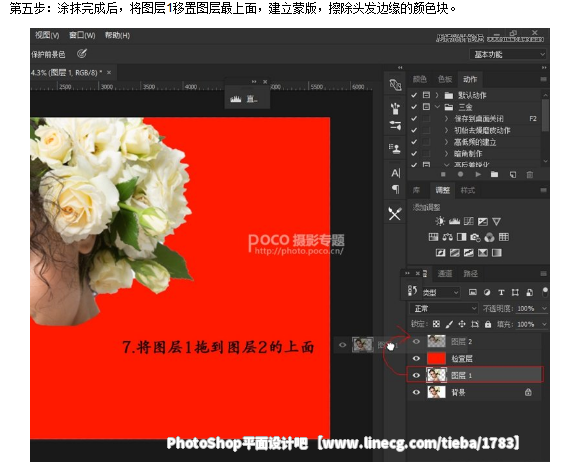Filter layers by pixel layers

[x=473, y=292]
